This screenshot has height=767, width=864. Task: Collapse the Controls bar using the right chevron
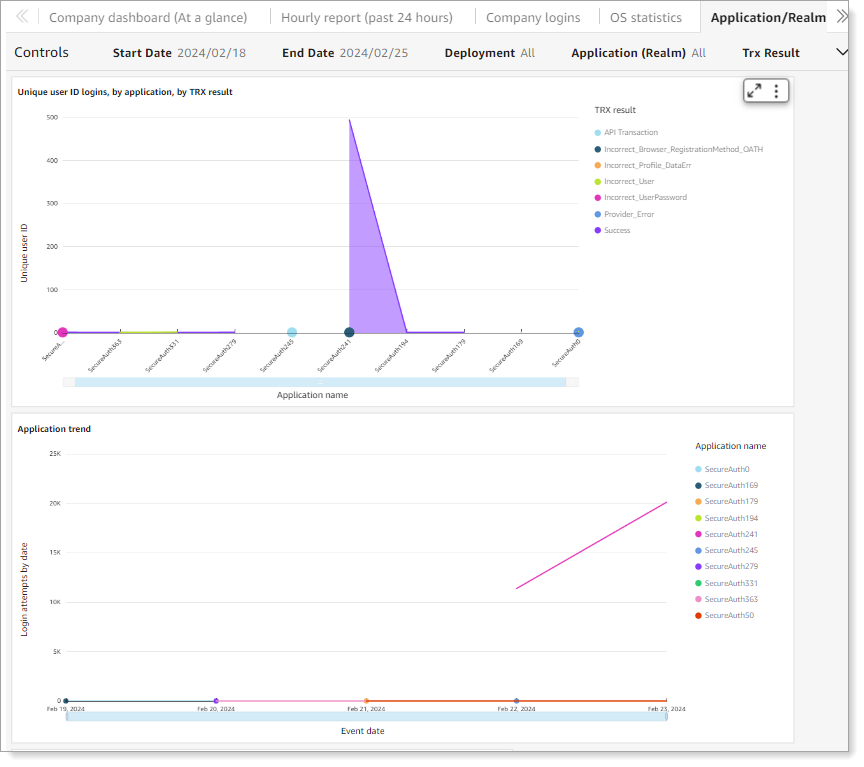point(840,52)
